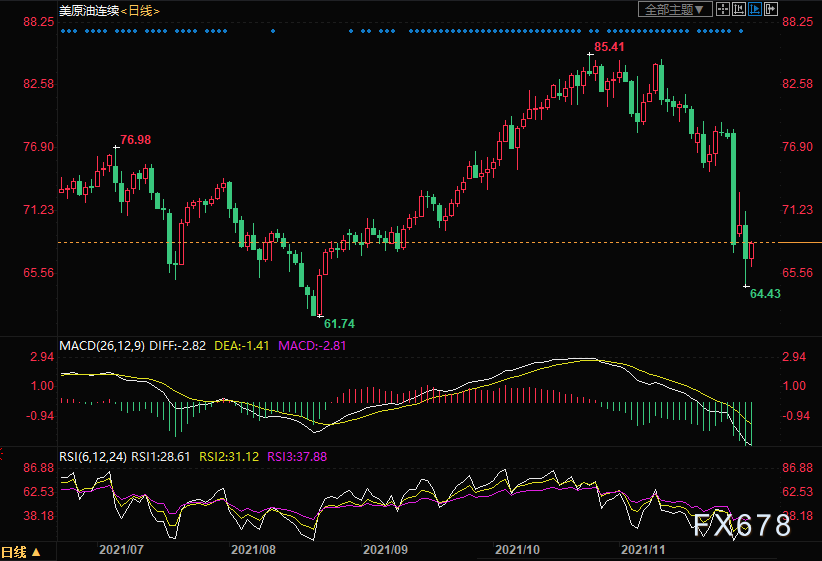Toggle the blue highlighted axis play icon
Screen dimensions: 822x561
pos(755,9)
